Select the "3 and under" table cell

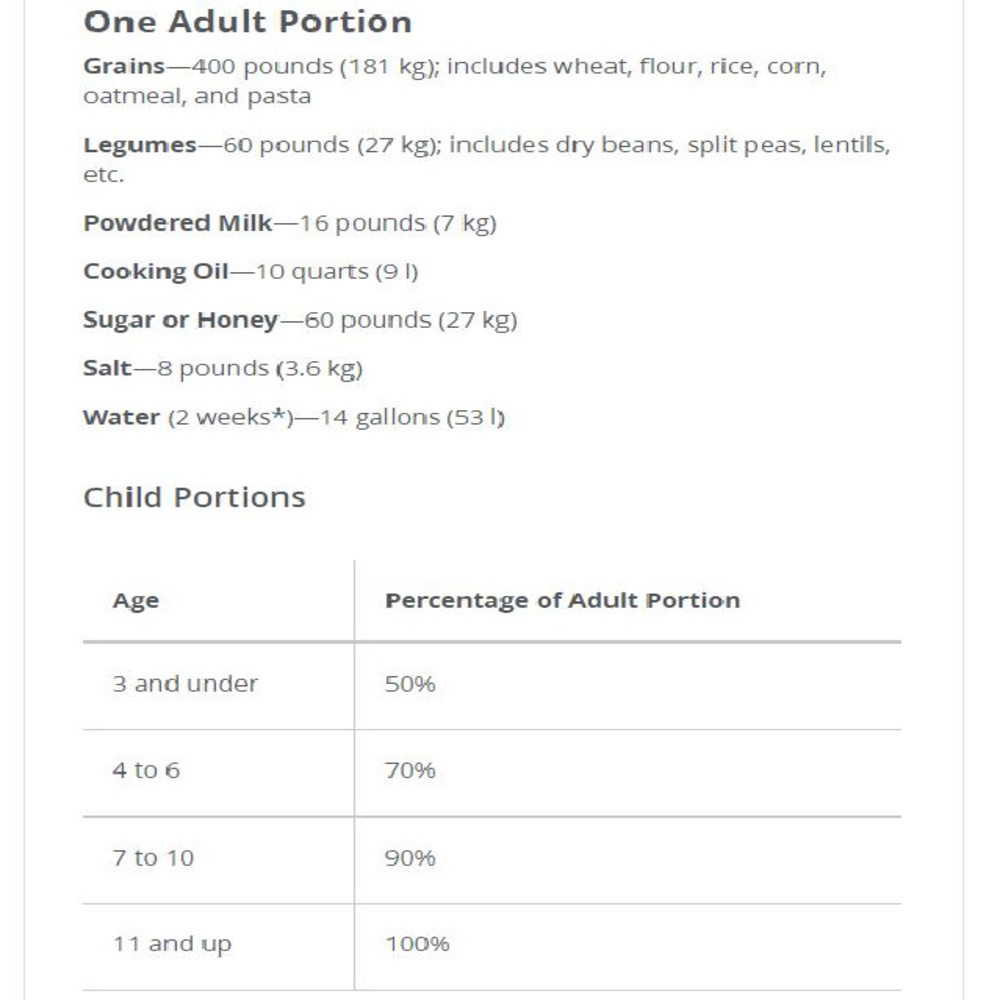(185, 684)
